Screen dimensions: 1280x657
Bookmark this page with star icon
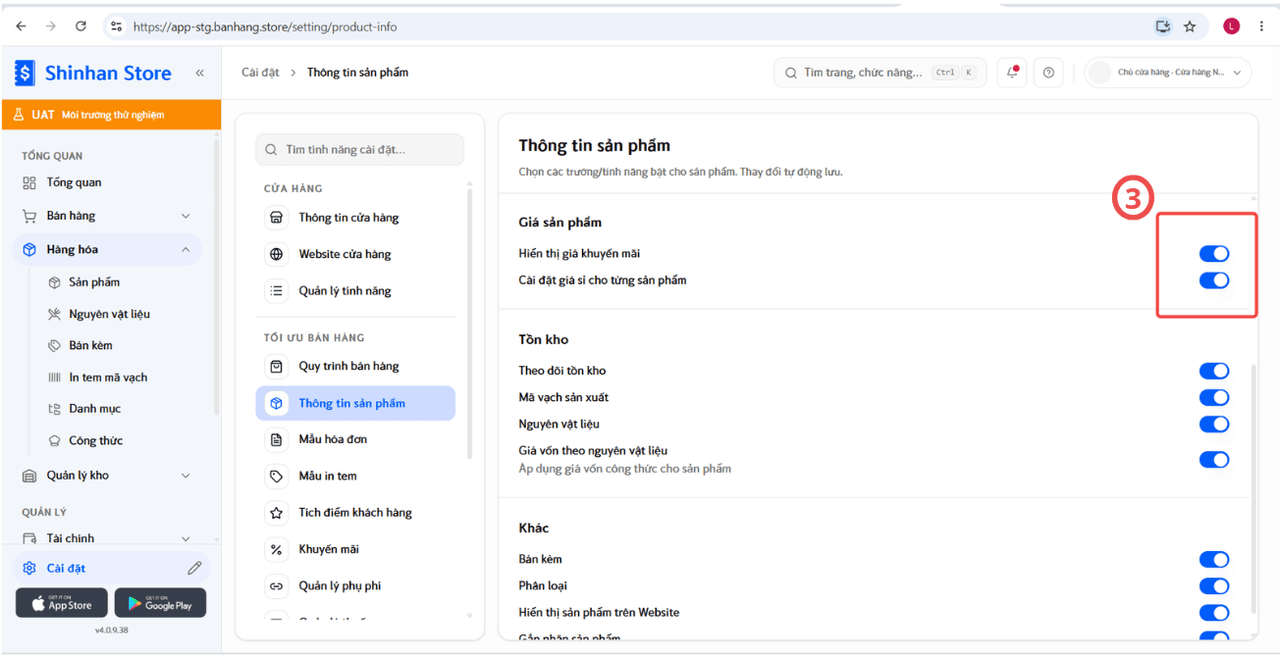pyautogui.click(x=1190, y=27)
